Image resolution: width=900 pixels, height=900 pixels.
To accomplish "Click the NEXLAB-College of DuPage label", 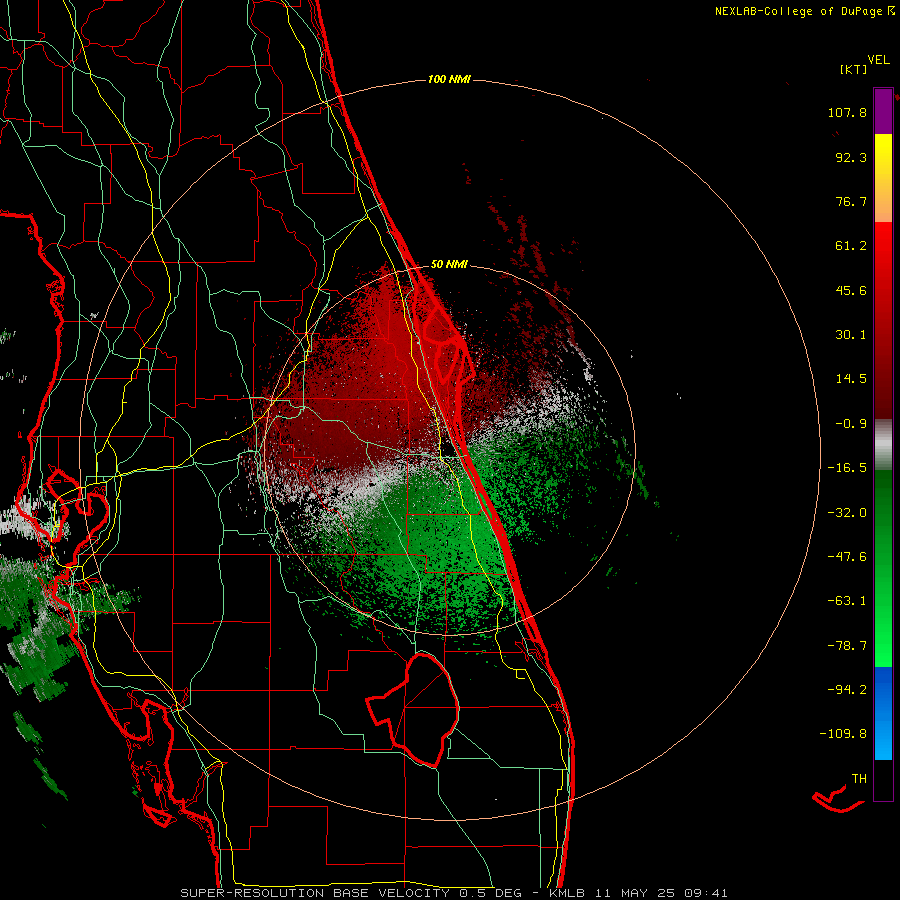I will tap(799, 11).
